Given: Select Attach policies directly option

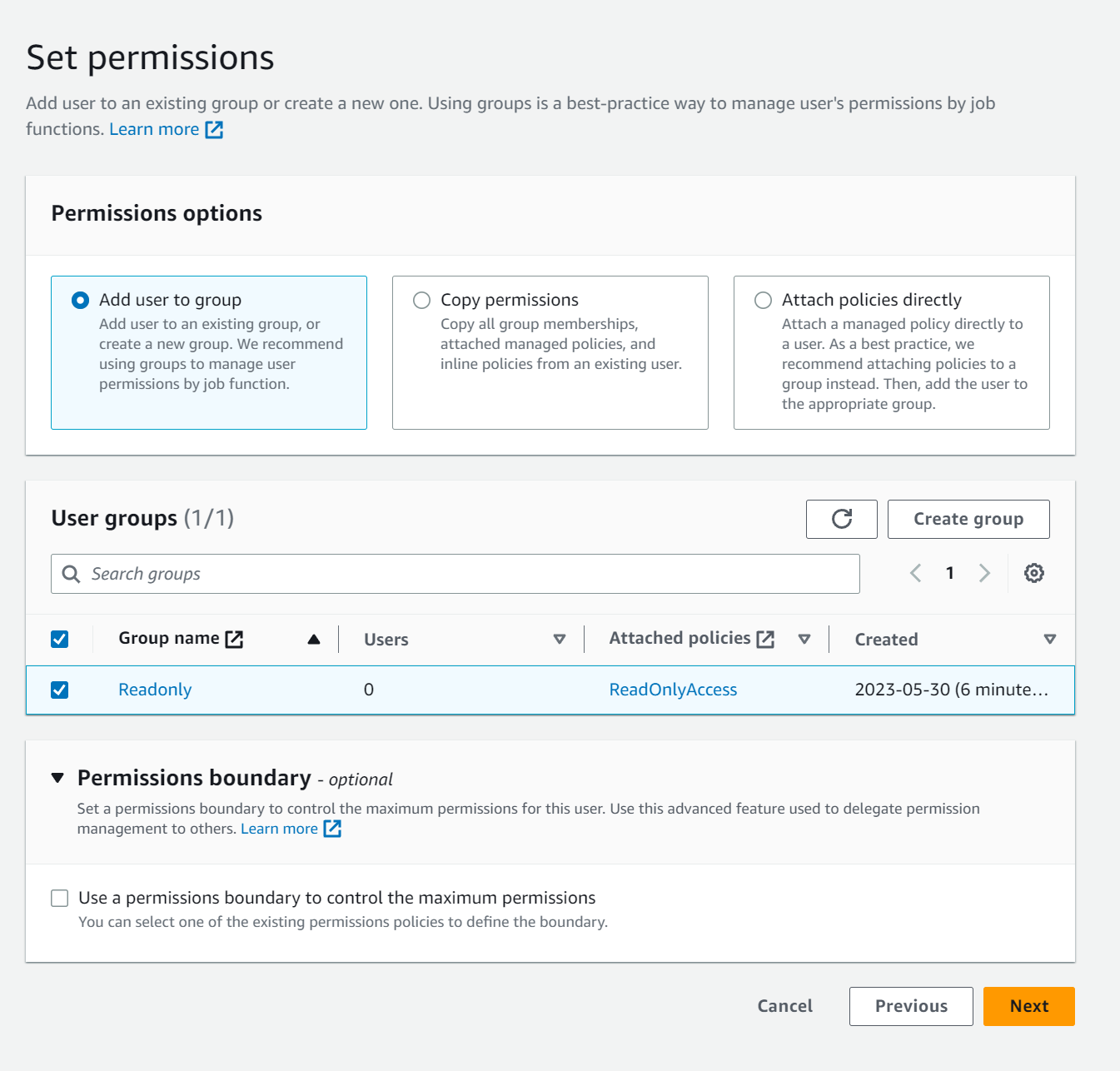Looking at the screenshot, I should [x=763, y=300].
